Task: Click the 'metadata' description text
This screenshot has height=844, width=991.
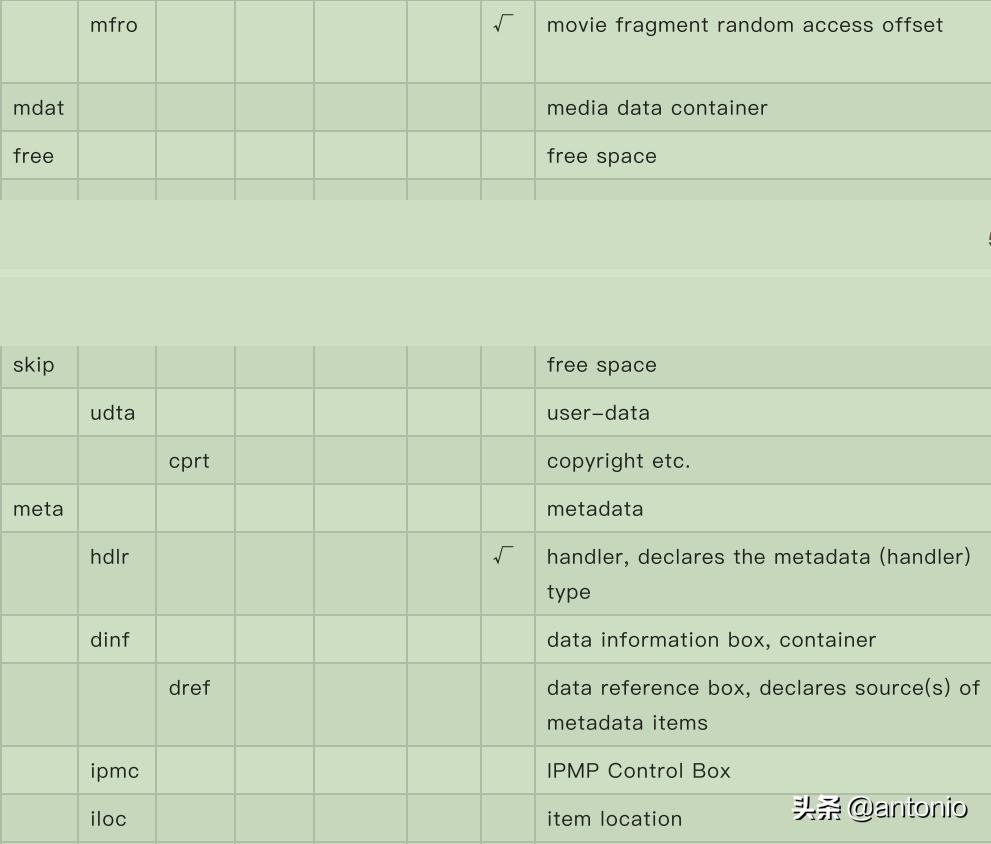Action: [595, 509]
